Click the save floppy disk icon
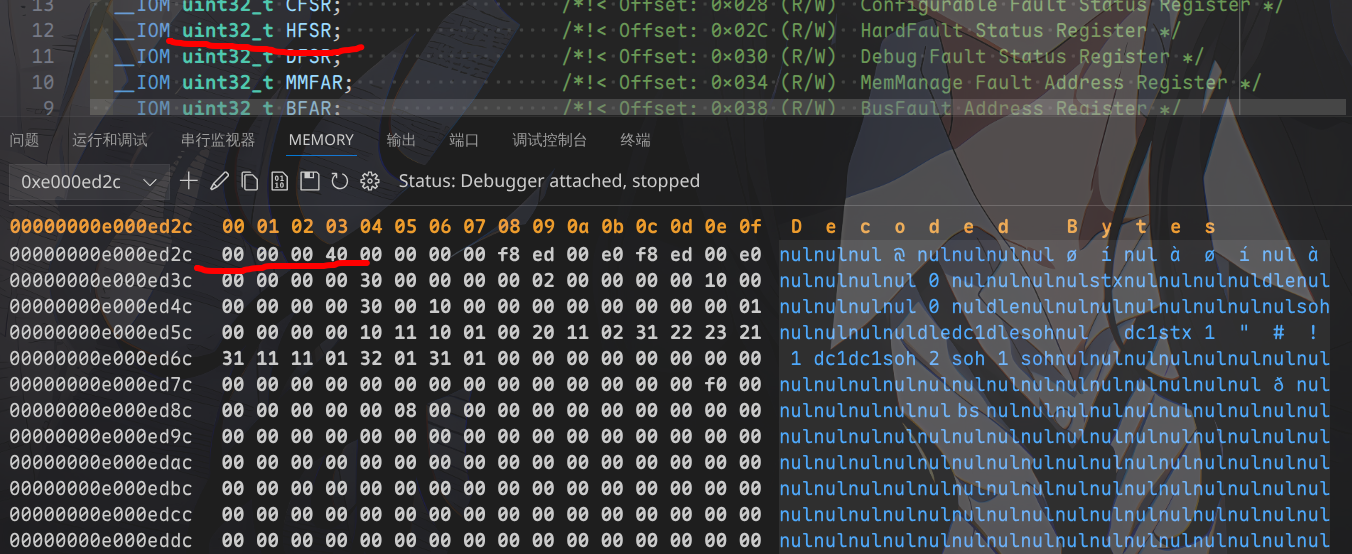The image size is (1352, 554). [x=309, y=181]
